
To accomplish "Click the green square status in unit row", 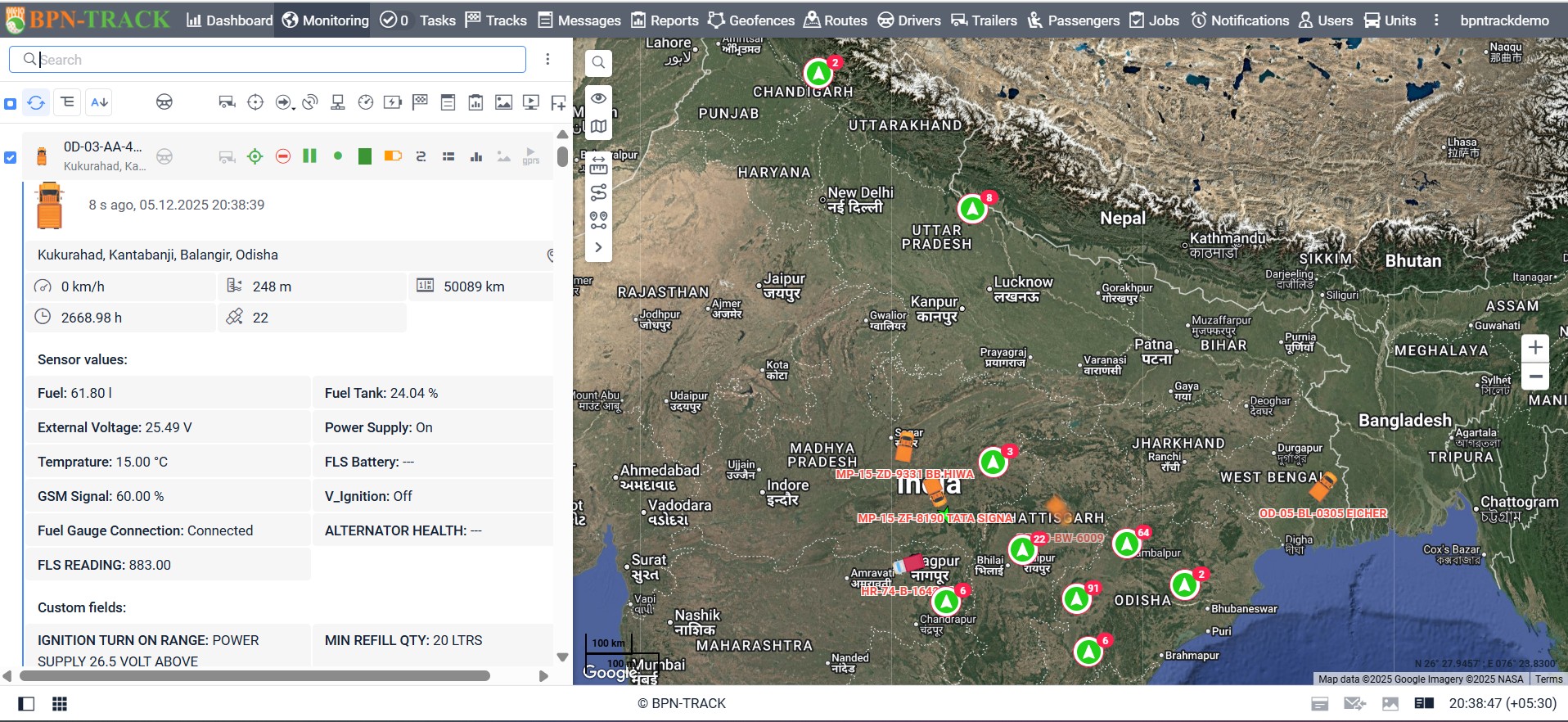I will click(x=365, y=156).
